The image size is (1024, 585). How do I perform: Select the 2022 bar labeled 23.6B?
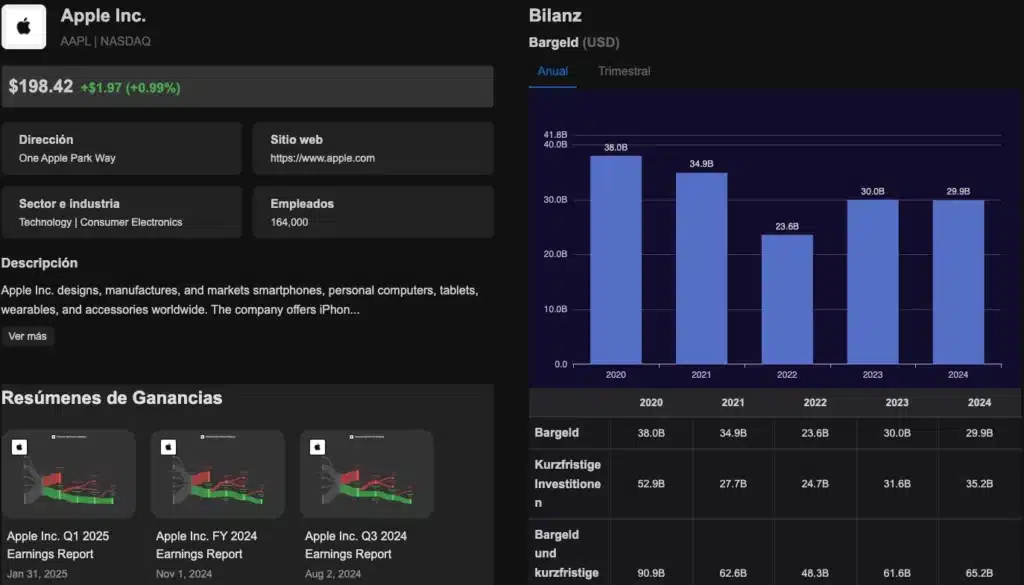[x=787, y=299]
